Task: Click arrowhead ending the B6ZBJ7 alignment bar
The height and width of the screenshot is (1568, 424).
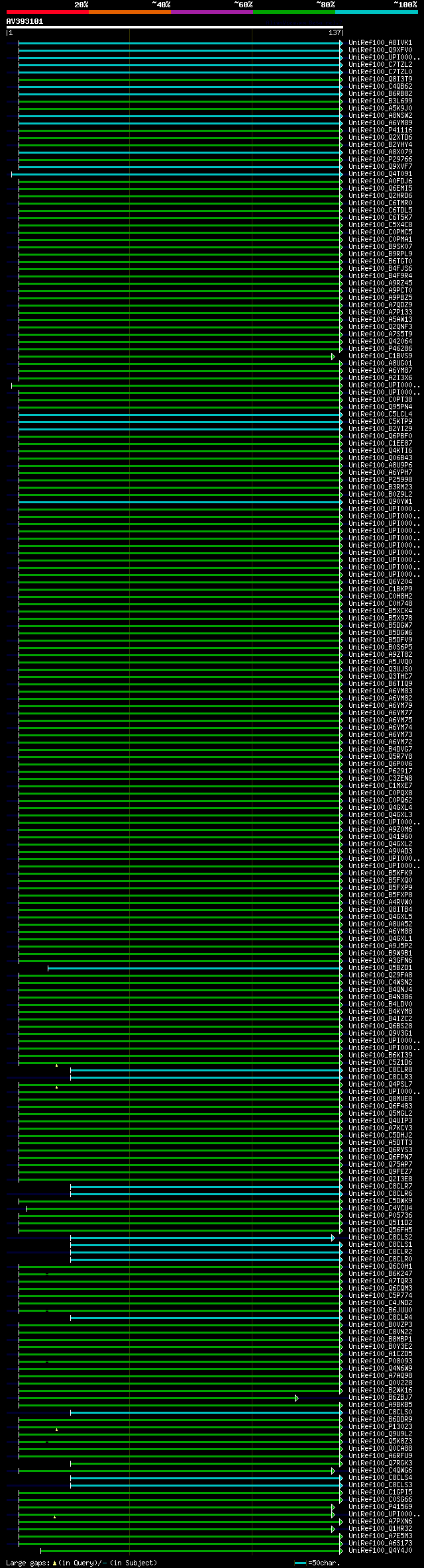Action: 297,1398
